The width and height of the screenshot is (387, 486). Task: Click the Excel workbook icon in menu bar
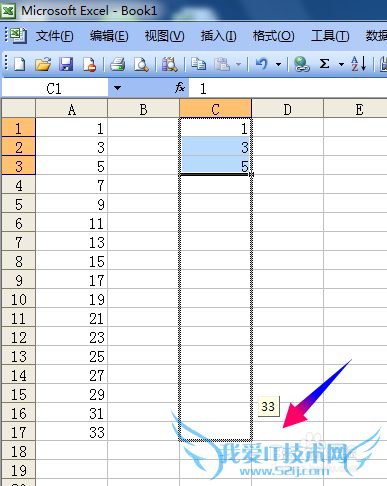(18, 35)
